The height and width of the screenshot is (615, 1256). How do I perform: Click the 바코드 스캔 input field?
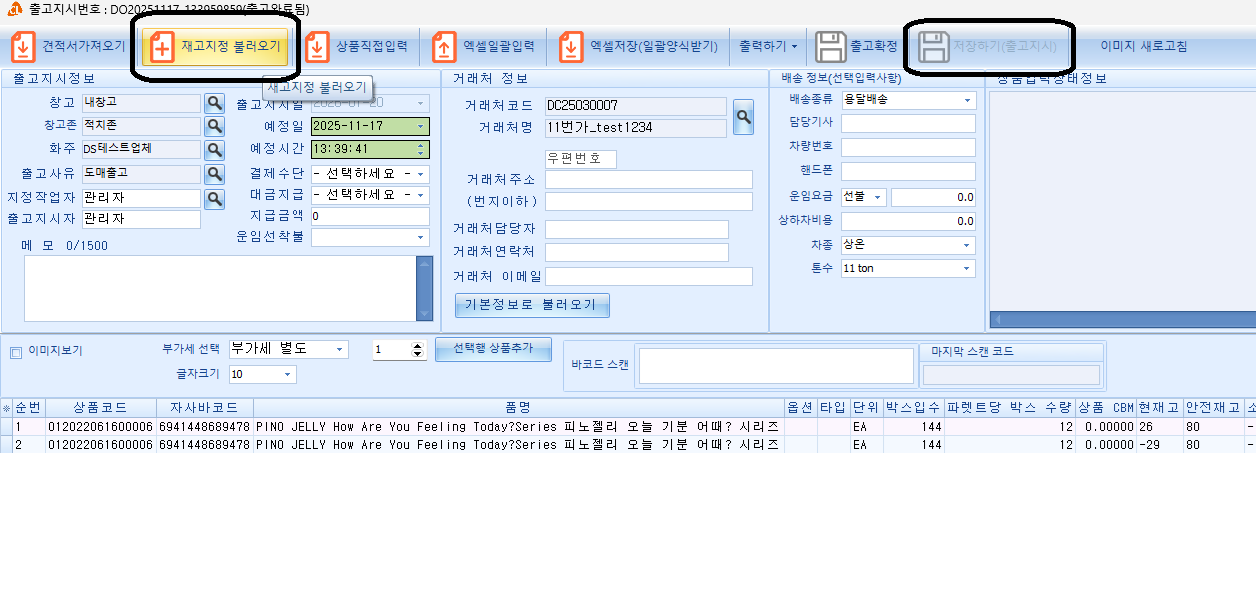776,366
